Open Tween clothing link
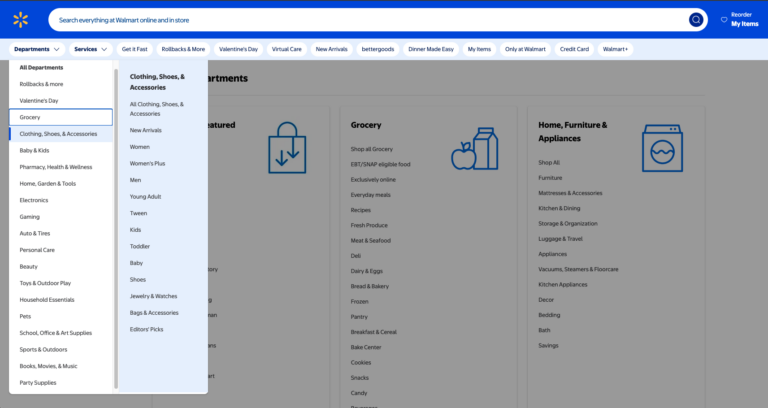The image size is (768, 408). (138, 214)
